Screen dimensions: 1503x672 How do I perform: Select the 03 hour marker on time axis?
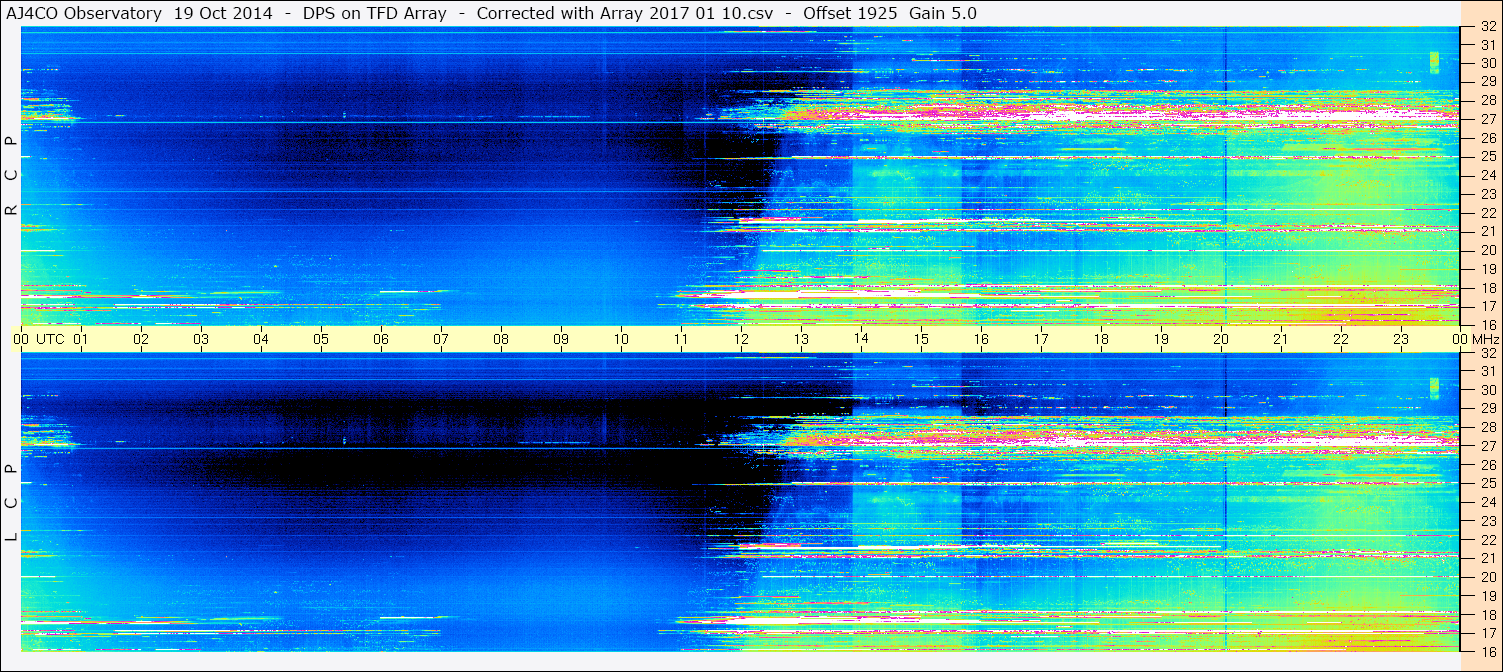pos(201,339)
